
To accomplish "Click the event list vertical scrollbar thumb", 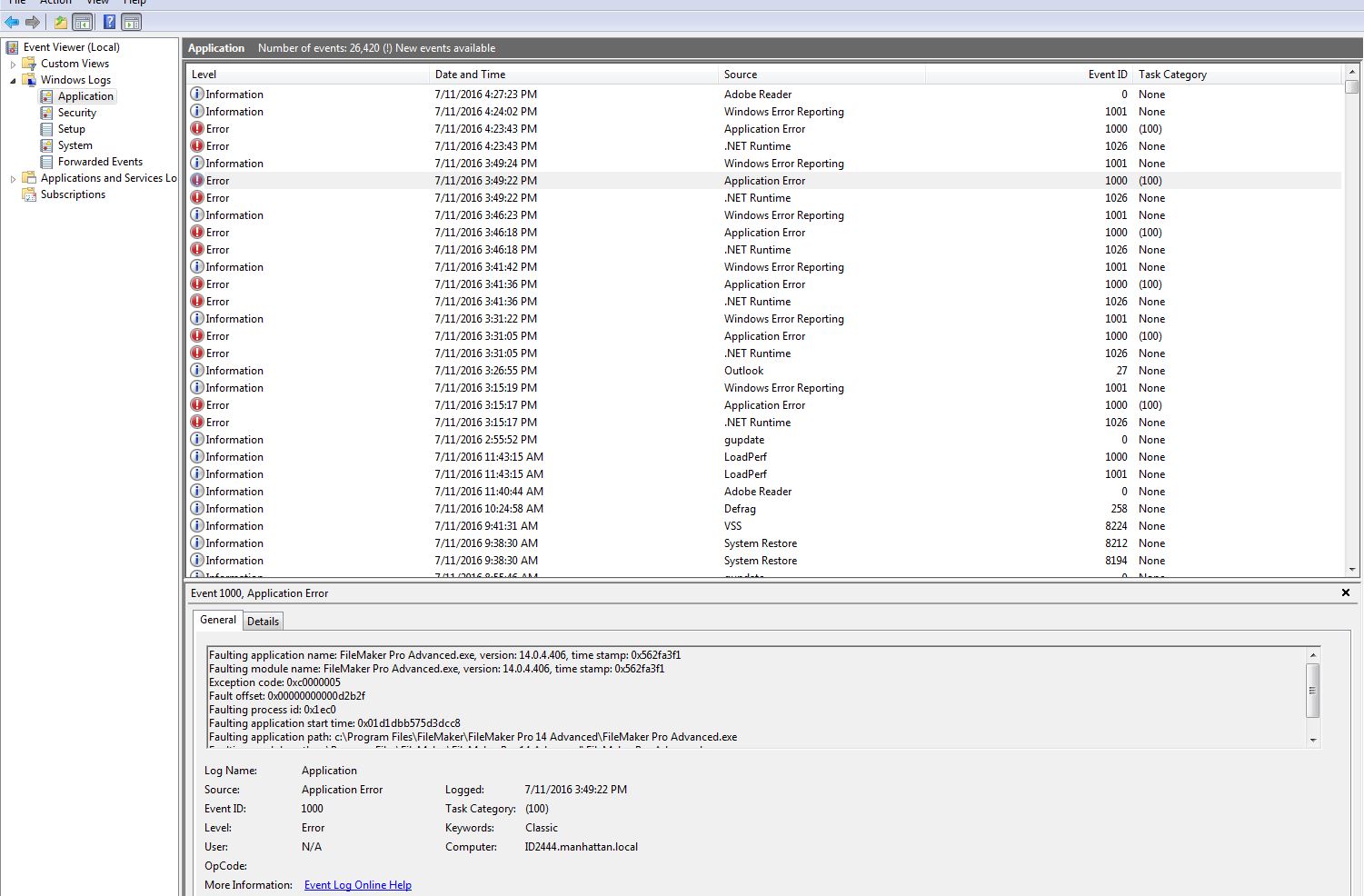I will 1352,87.
